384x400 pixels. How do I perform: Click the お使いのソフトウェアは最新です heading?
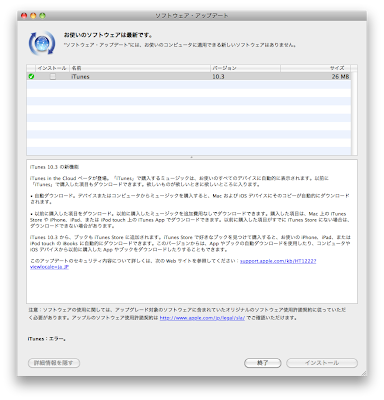[x=108, y=35]
